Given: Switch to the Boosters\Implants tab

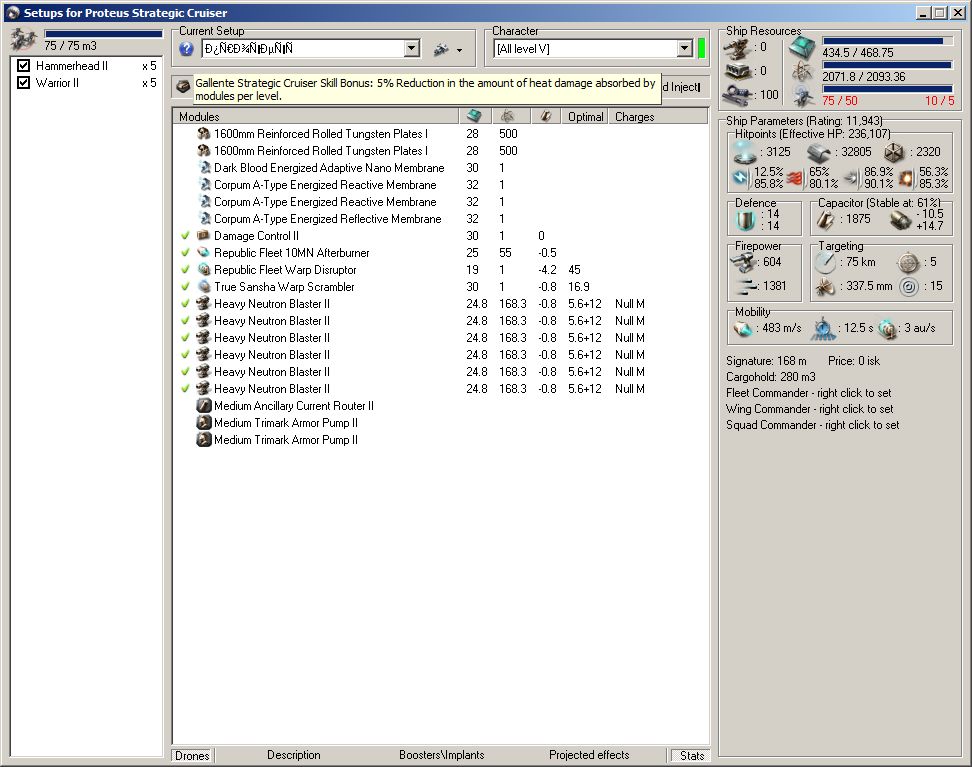Looking at the screenshot, I should [441, 755].
